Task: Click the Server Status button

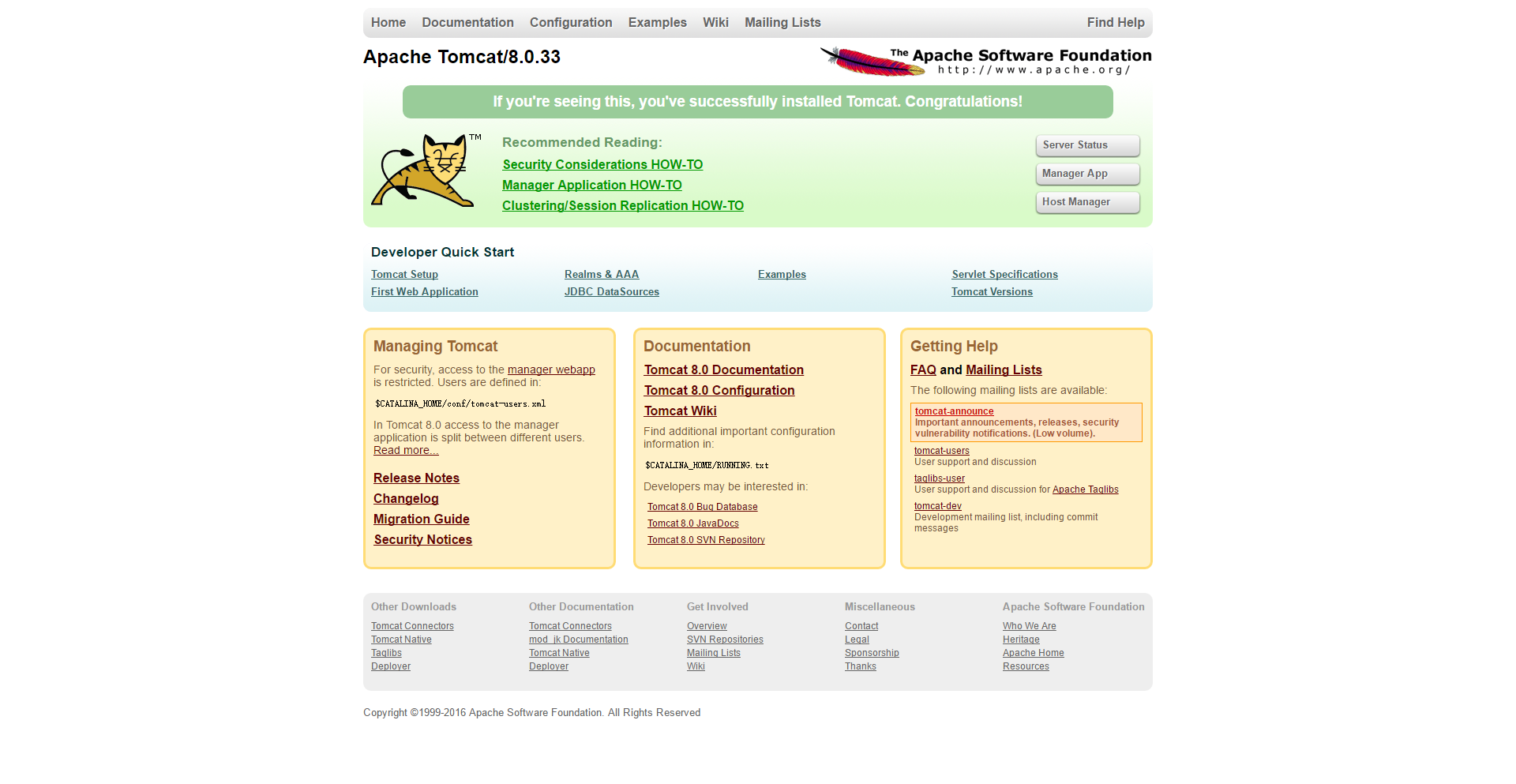Action: [x=1087, y=145]
